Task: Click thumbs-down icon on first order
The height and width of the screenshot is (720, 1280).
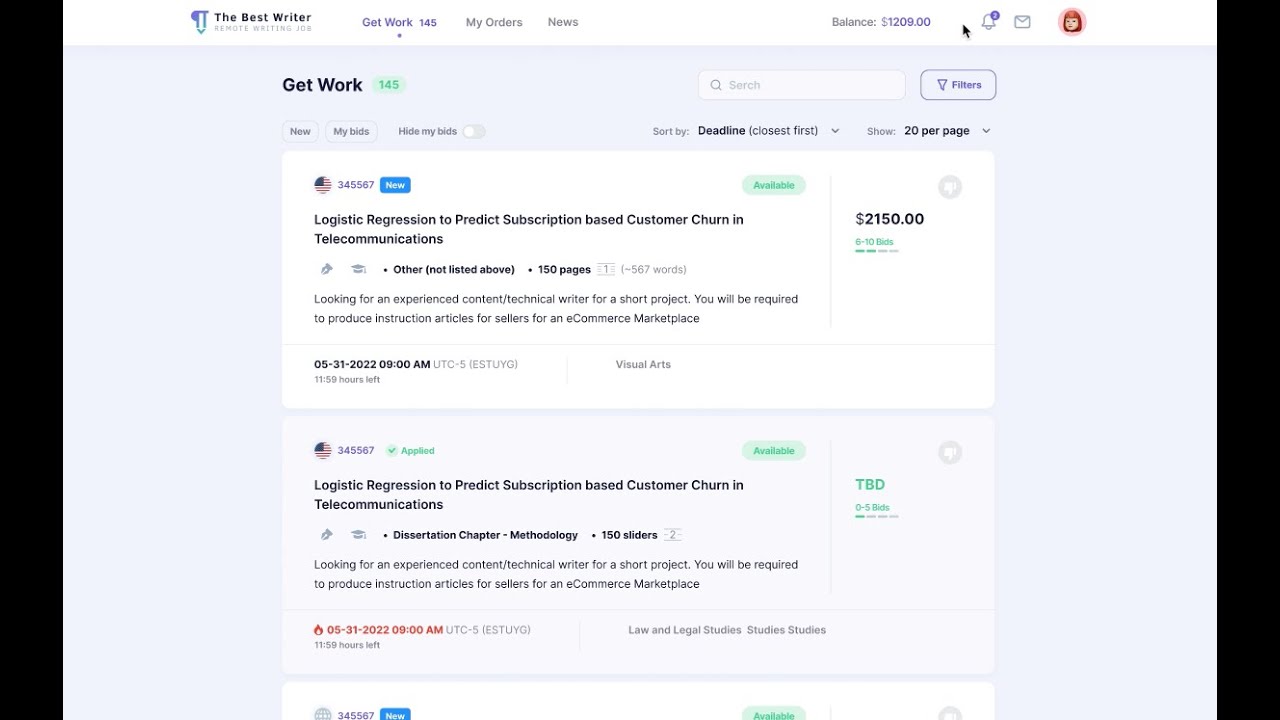Action: tap(950, 187)
